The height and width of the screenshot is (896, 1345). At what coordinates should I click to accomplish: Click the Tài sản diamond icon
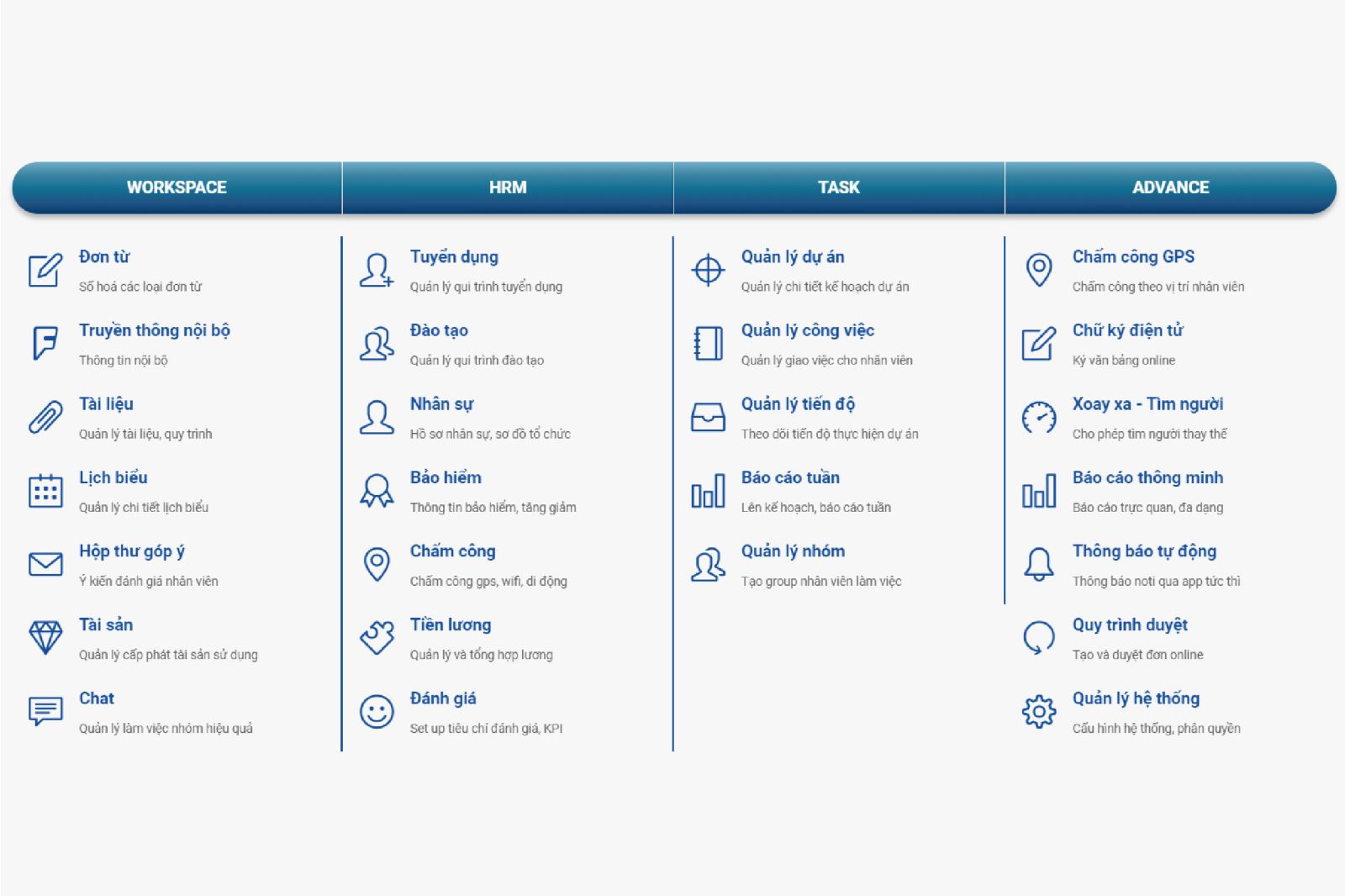[x=45, y=638]
